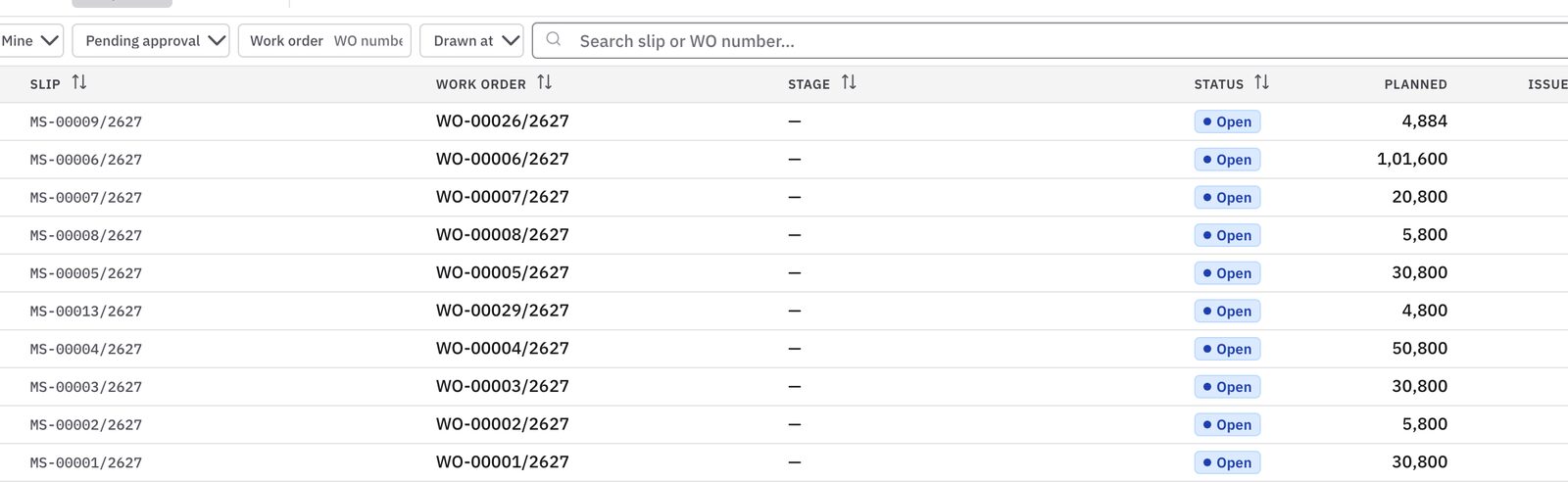
Task: Select work order WO-00003/2627
Action: click(503, 386)
